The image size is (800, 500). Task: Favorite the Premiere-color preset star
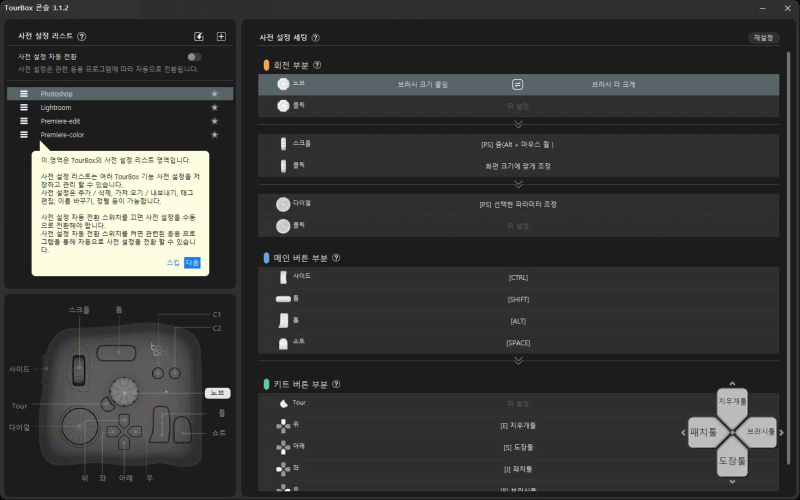pos(215,135)
